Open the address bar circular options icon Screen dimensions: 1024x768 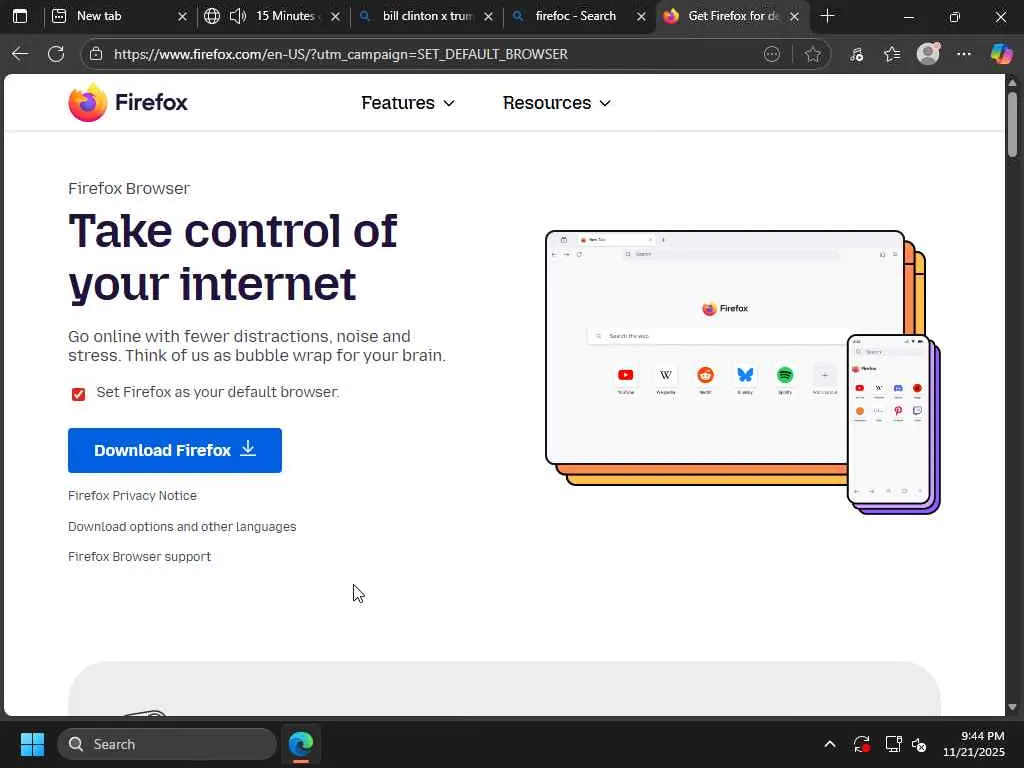772,54
